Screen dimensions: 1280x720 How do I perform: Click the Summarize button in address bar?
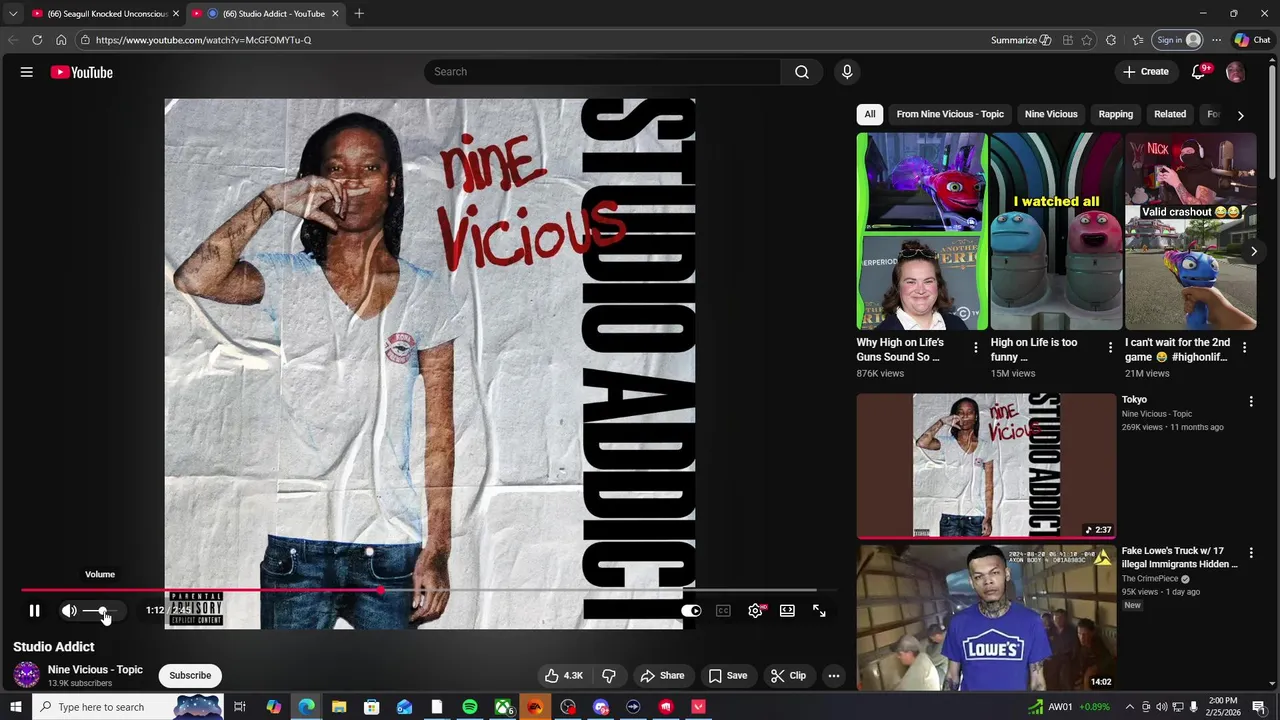point(1021,40)
